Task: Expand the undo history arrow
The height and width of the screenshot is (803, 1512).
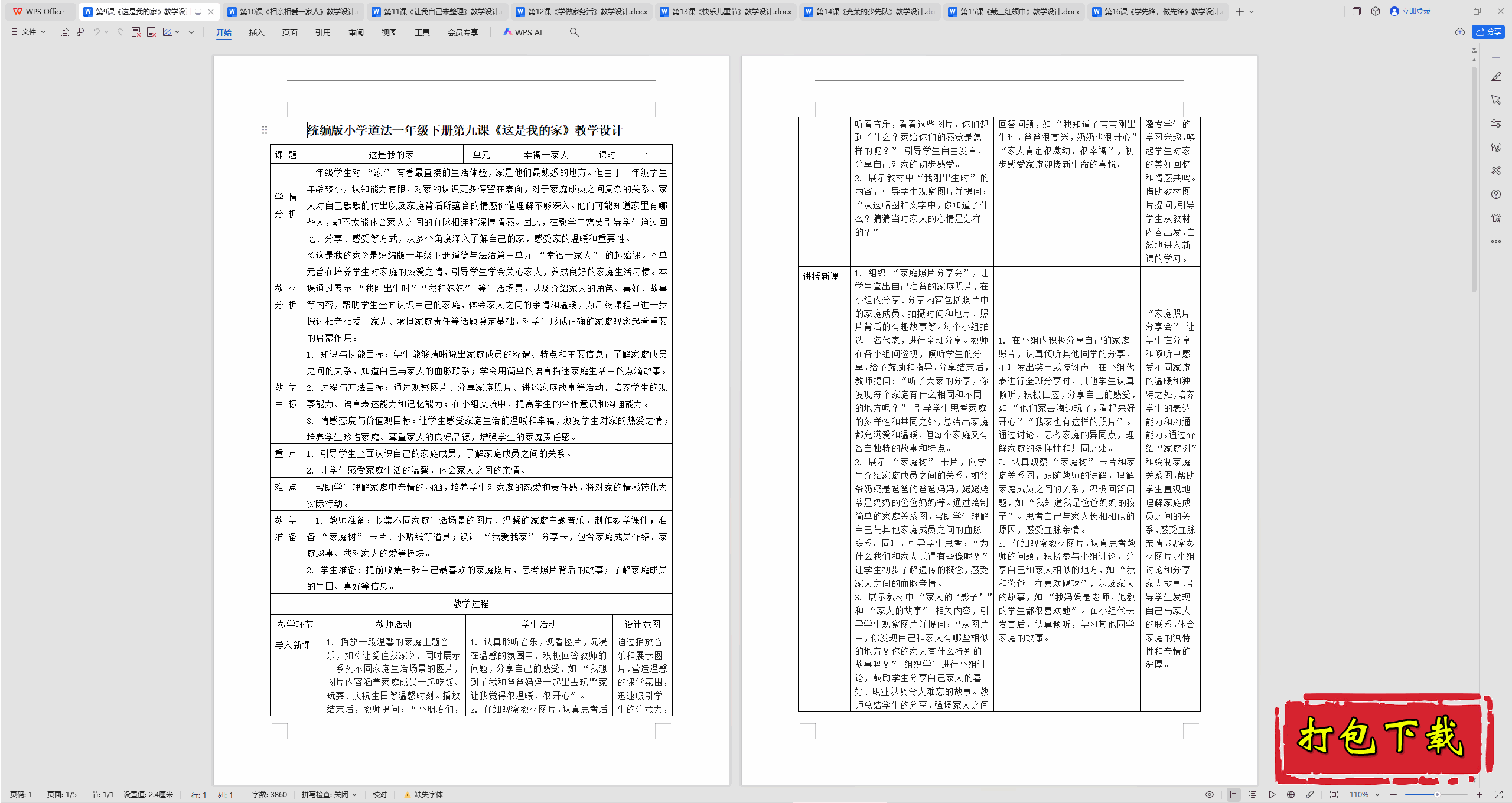Action: pos(106,32)
